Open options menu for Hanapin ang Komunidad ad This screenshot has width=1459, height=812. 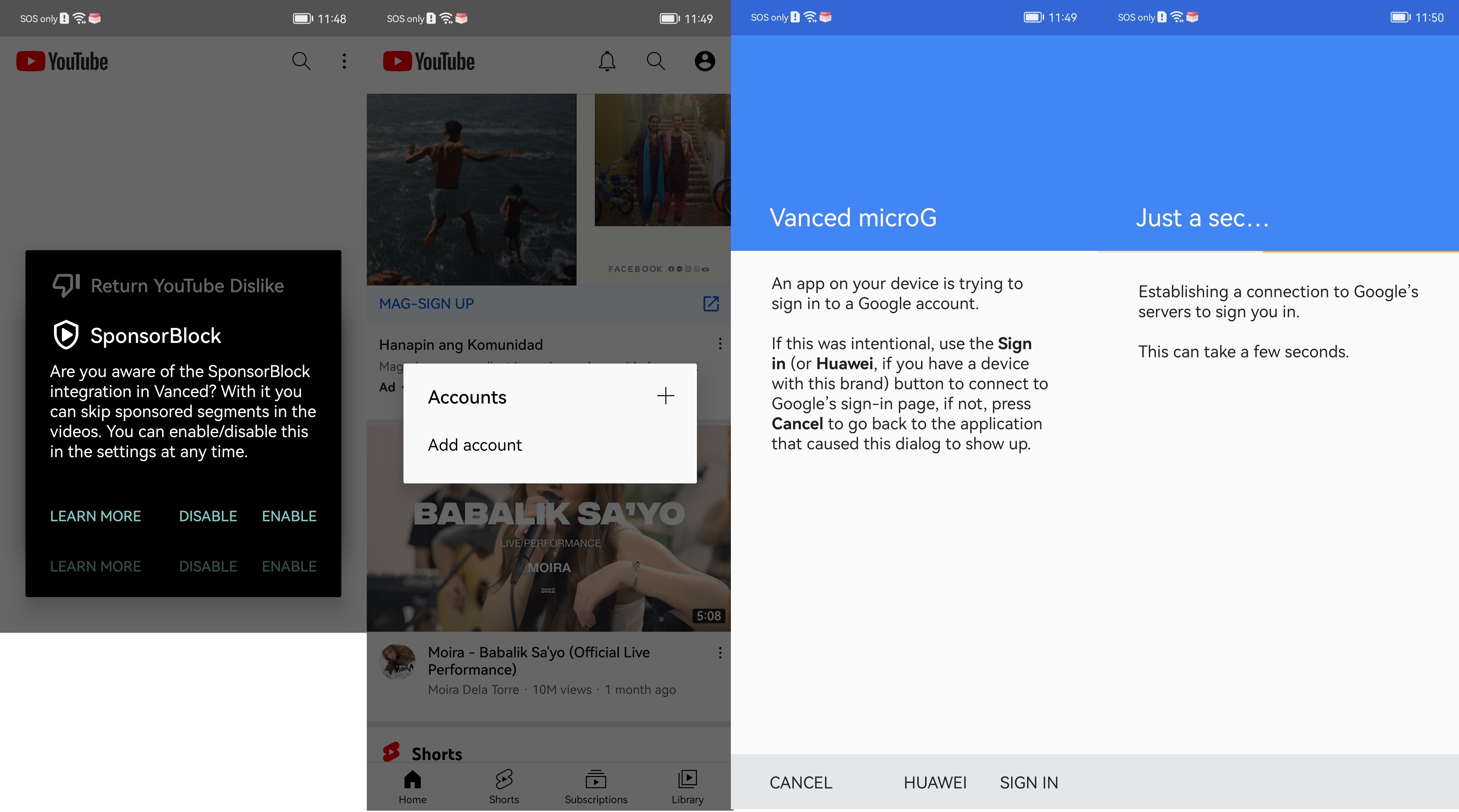pyautogui.click(x=719, y=344)
